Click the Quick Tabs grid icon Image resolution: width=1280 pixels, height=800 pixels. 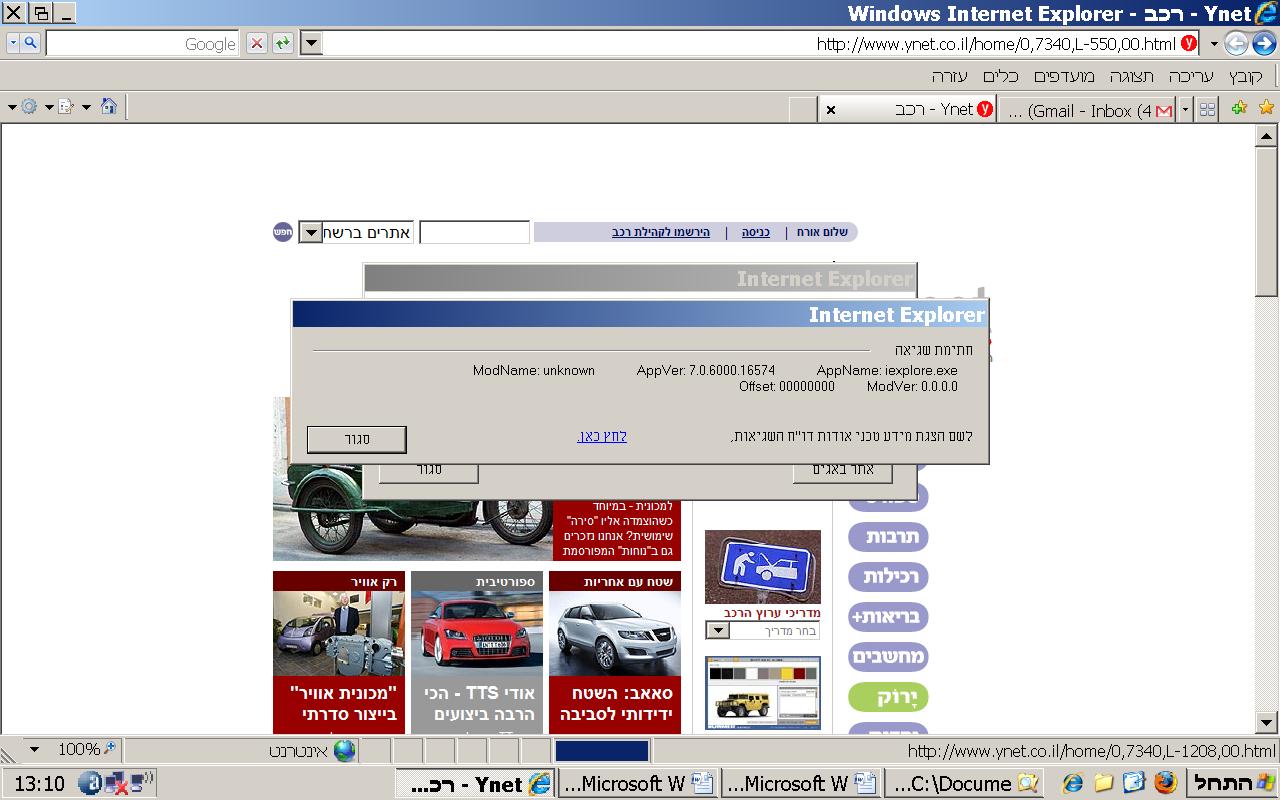coord(1207,109)
